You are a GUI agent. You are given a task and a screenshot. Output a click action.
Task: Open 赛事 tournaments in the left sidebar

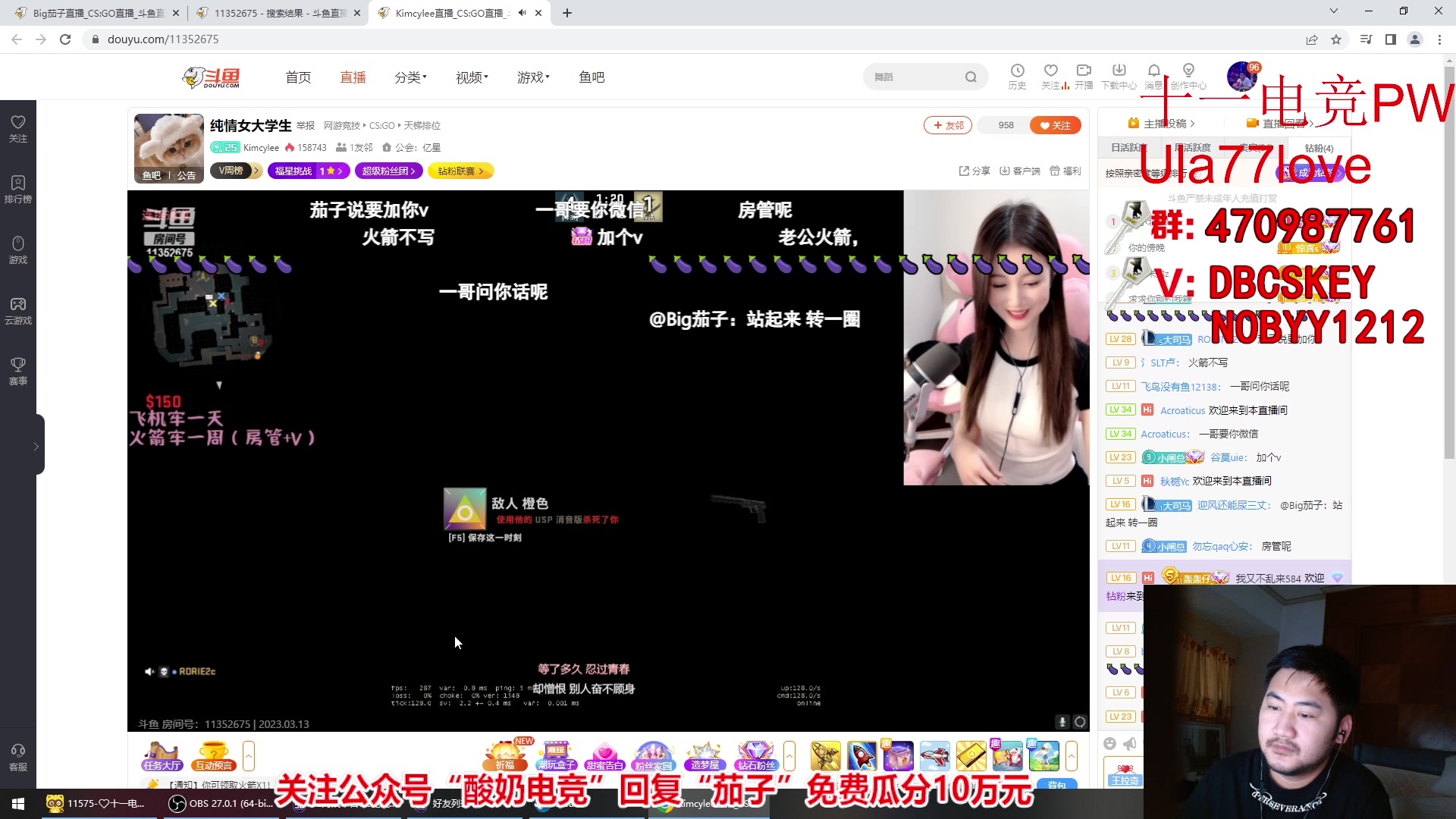pos(18,371)
